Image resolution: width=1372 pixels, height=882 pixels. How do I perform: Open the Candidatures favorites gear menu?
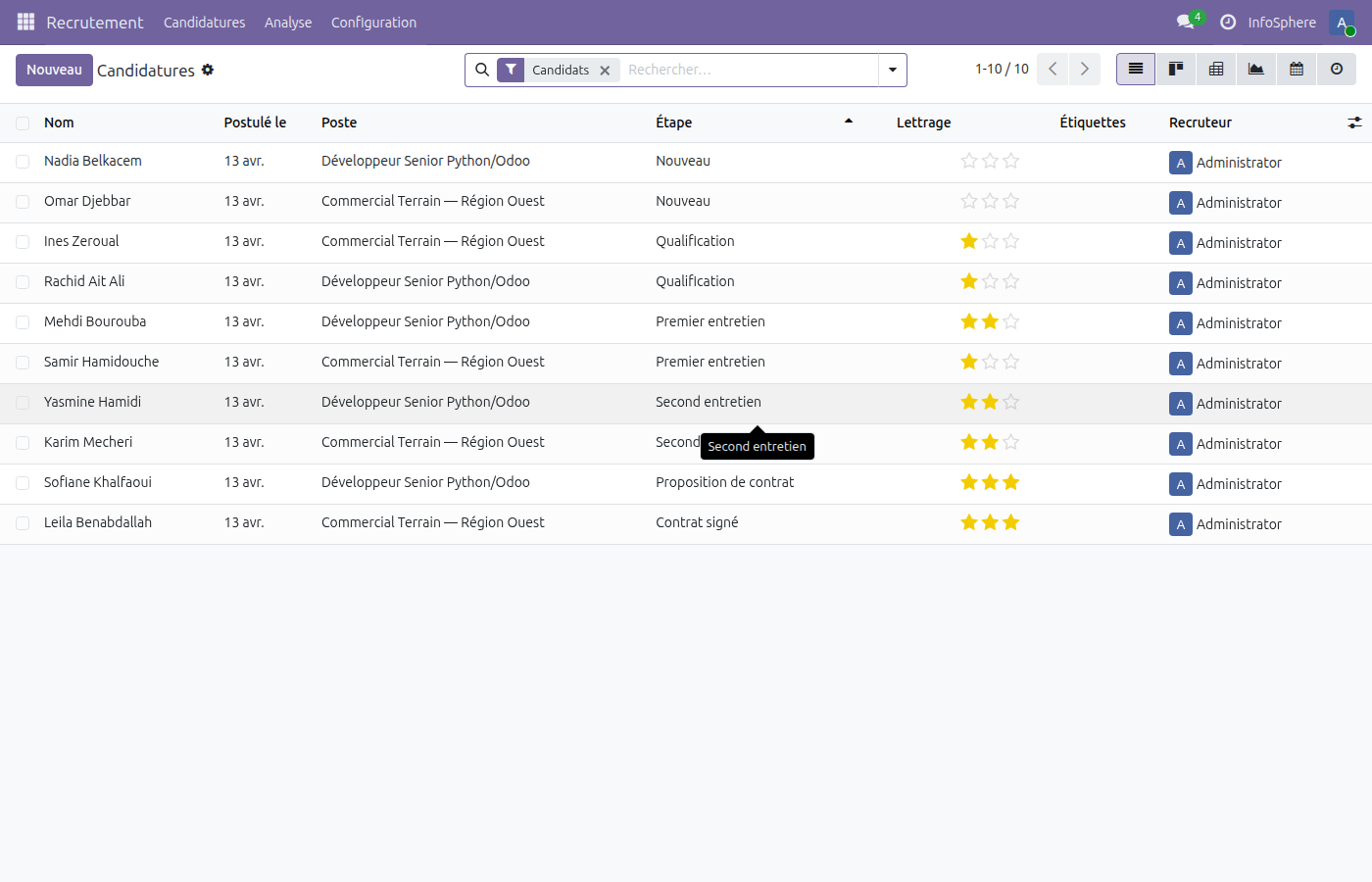tap(207, 70)
